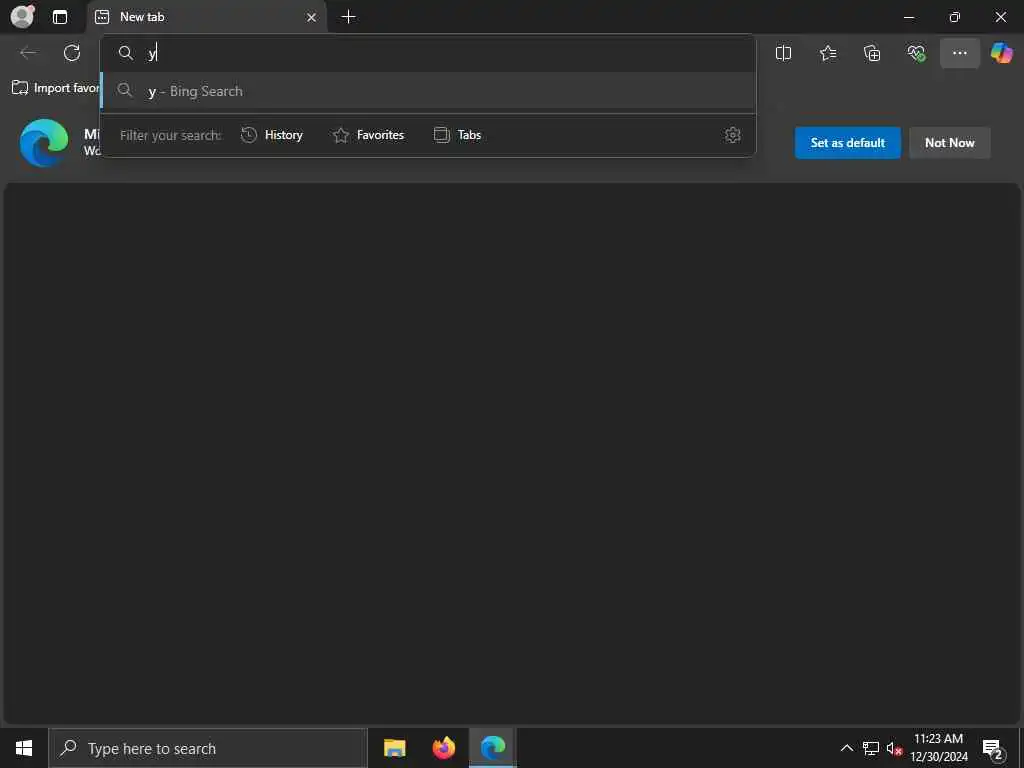Open Browser essentials heart icon
This screenshot has width=1024, height=768.
tap(916, 54)
